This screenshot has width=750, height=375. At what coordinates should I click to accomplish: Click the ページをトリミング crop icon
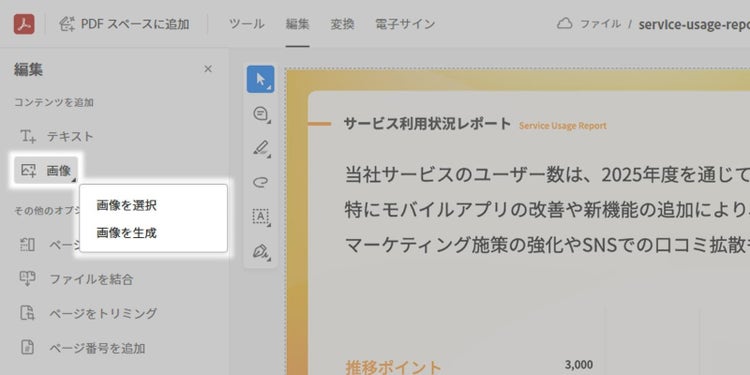[28, 313]
